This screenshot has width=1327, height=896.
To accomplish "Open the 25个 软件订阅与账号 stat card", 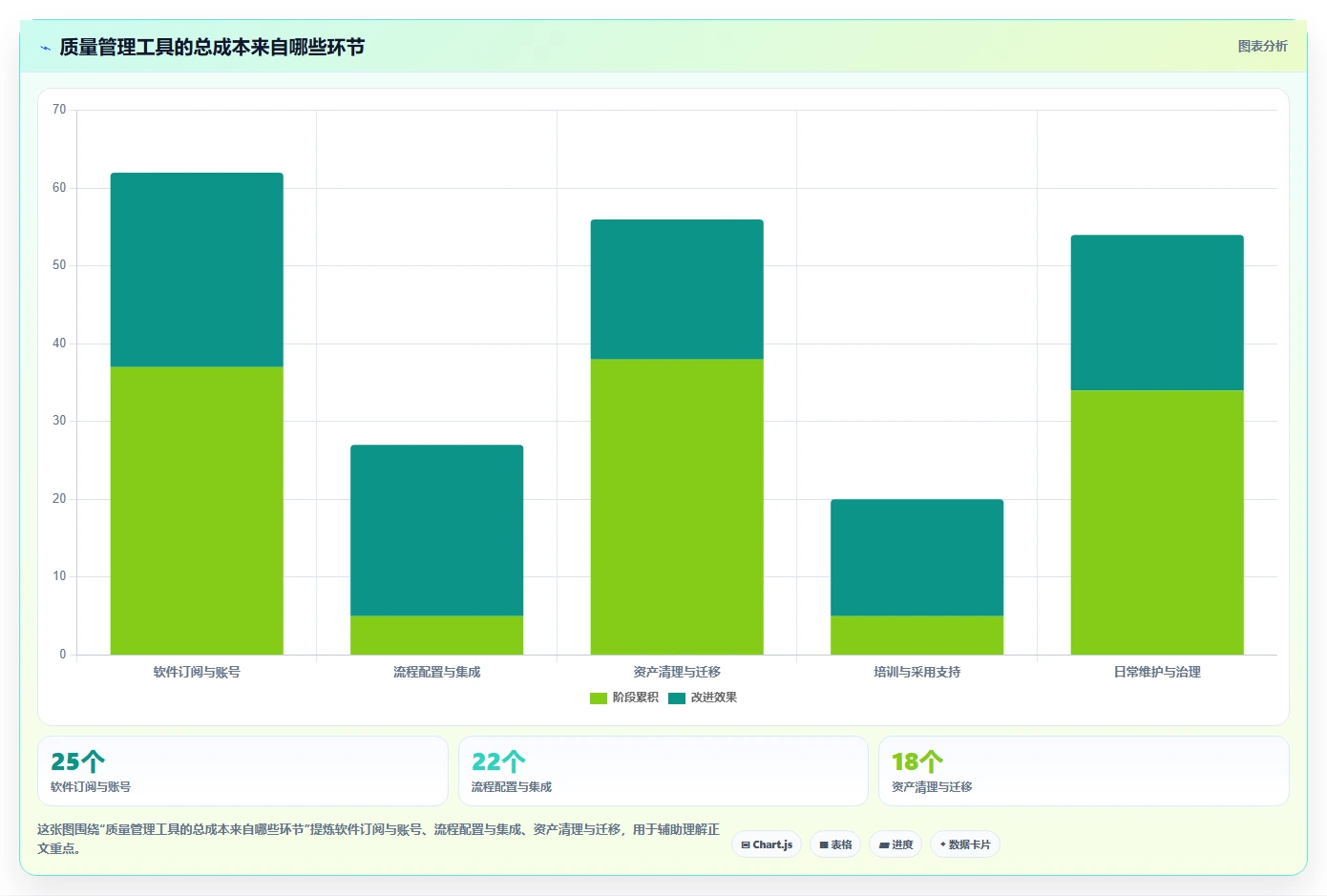I will pos(242,771).
